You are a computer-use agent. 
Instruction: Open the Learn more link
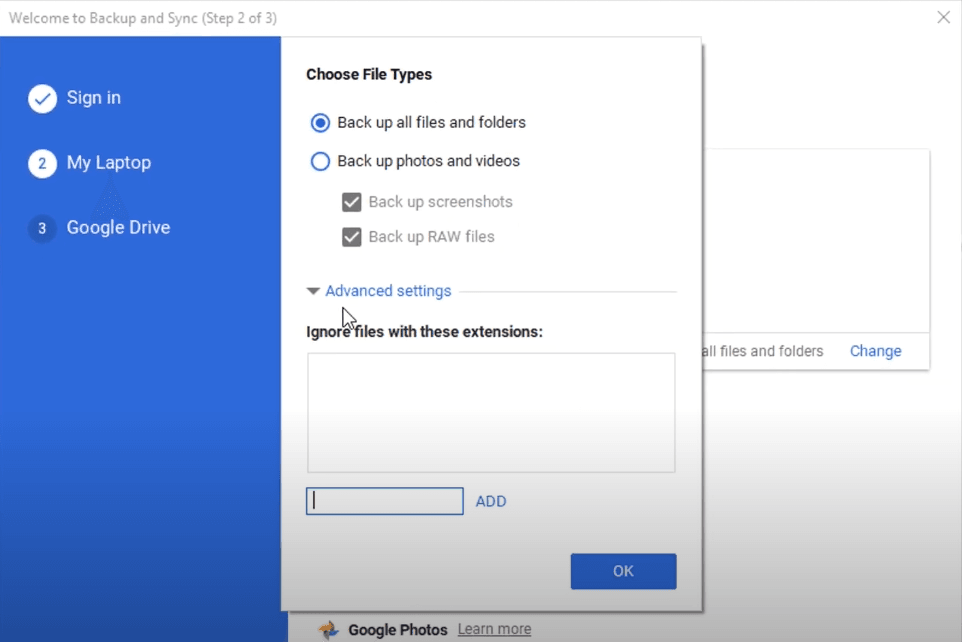click(x=494, y=630)
